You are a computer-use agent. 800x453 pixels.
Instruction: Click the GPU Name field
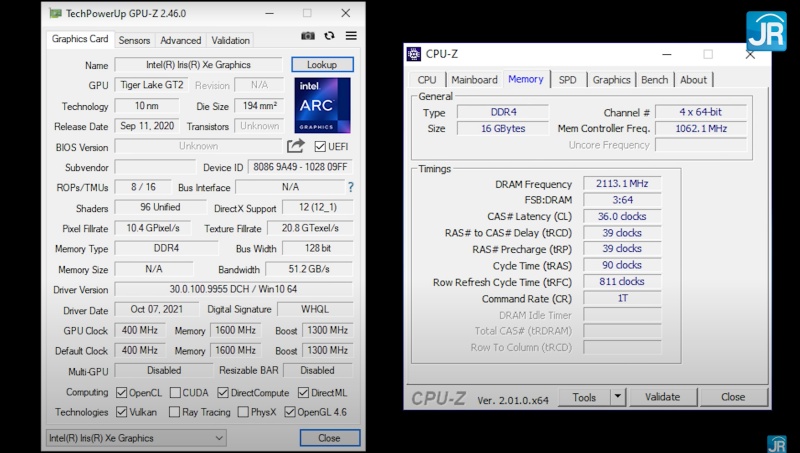[x=198, y=65]
